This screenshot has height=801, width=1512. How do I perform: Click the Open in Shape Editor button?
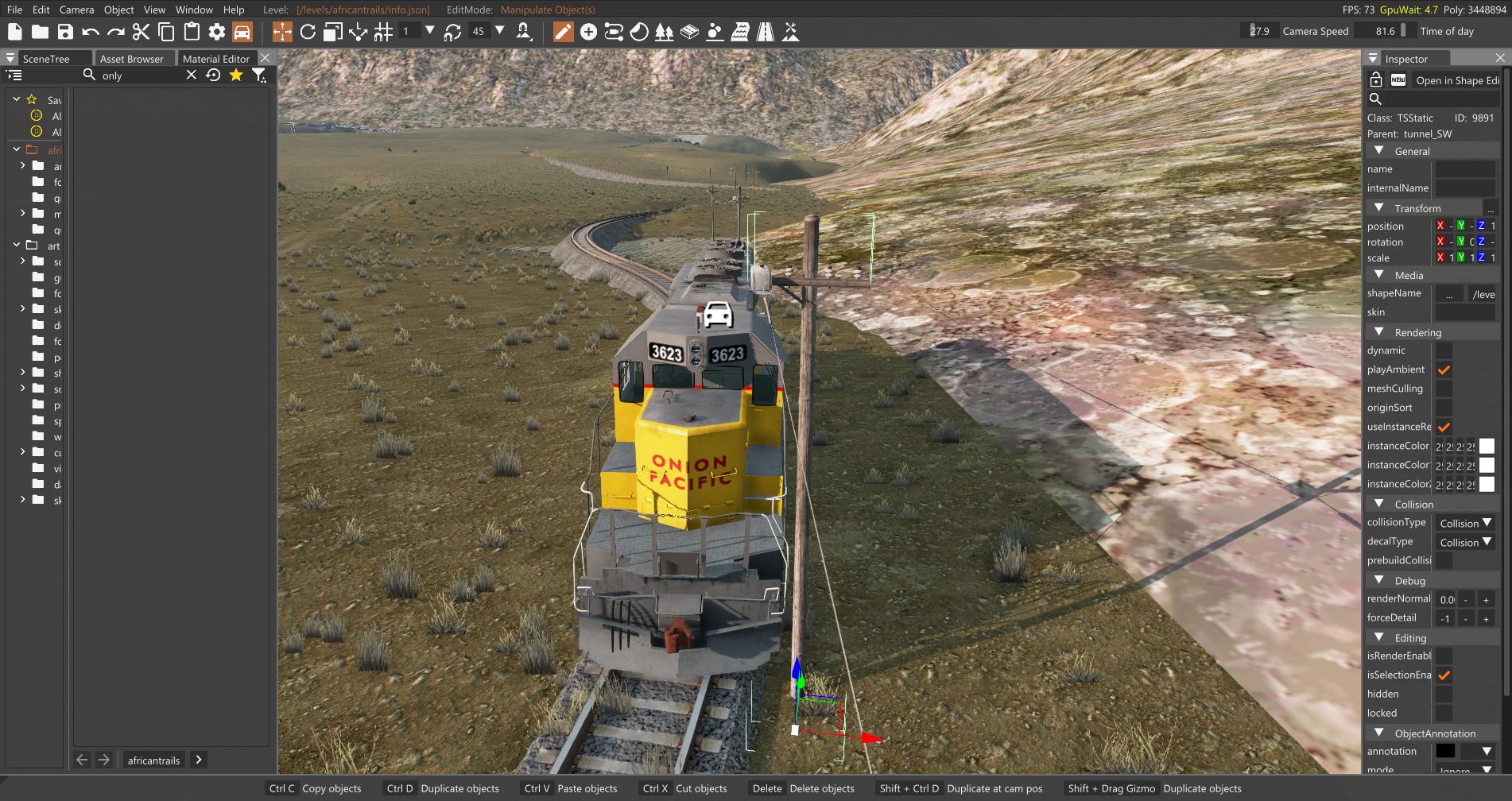pos(1458,80)
